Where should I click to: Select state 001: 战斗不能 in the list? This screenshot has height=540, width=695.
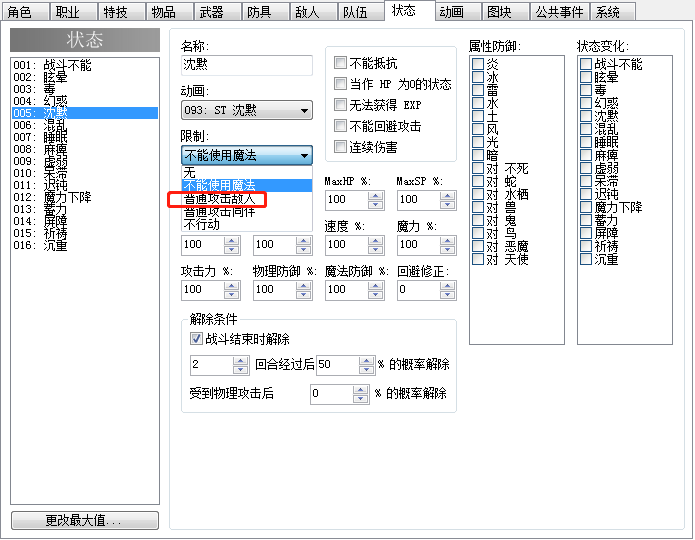click(85, 65)
